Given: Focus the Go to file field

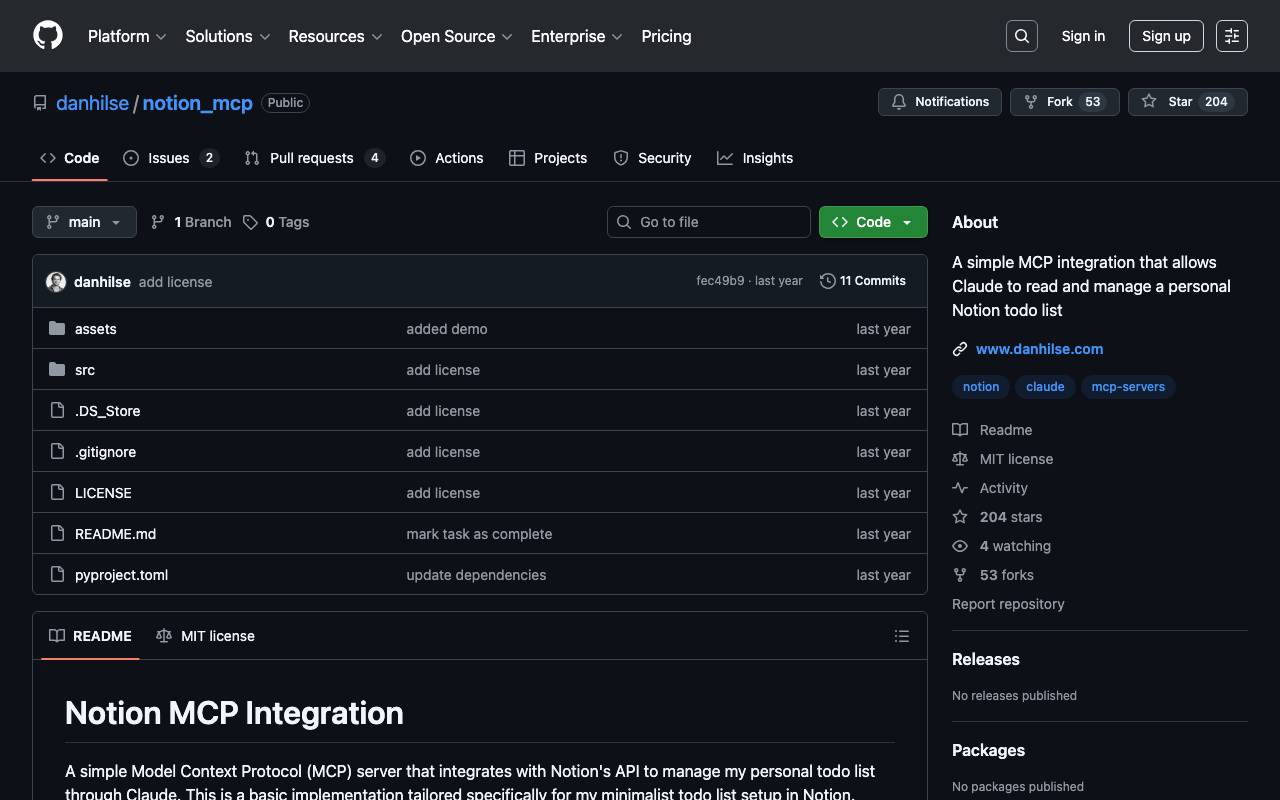Looking at the screenshot, I should [x=708, y=222].
